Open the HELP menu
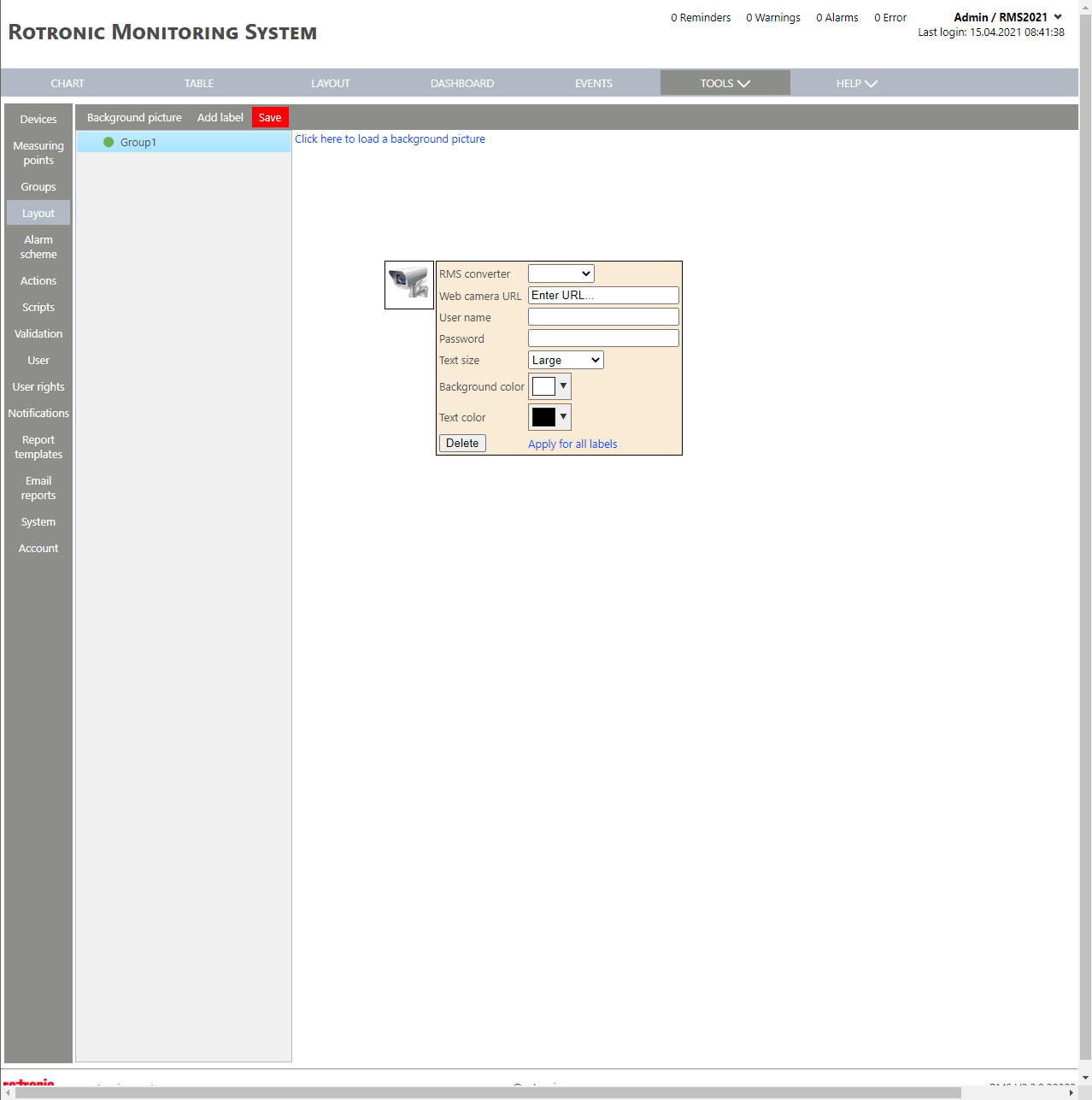 coord(856,83)
